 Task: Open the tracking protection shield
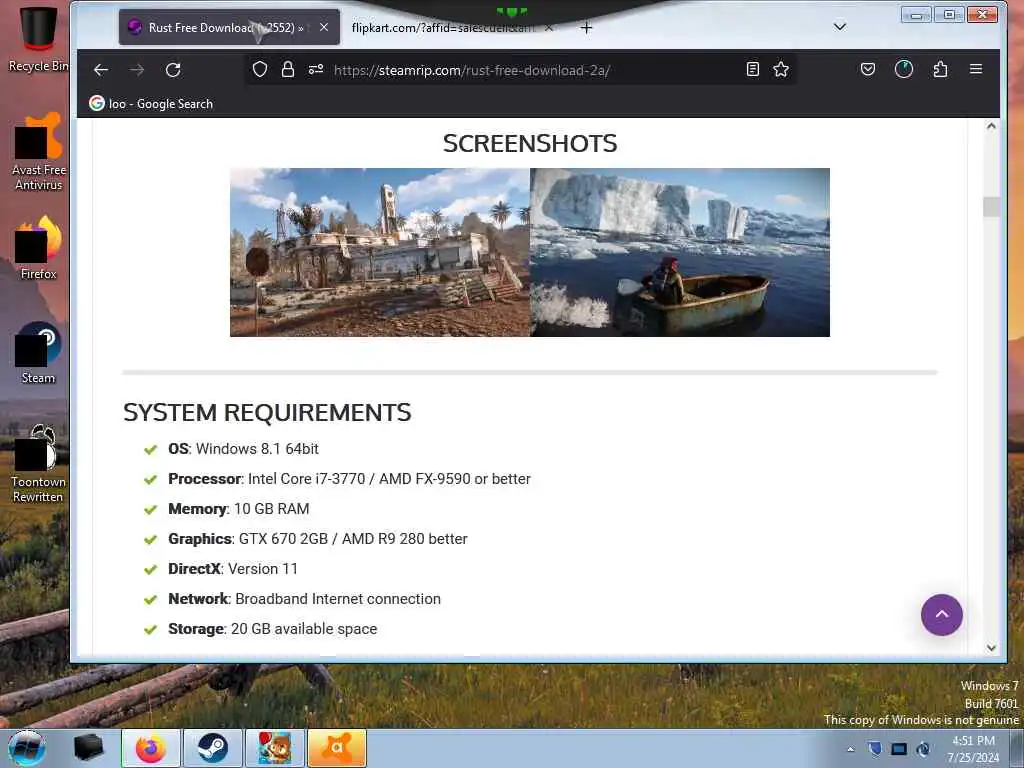pyautogui.click(x=260, y=69)
